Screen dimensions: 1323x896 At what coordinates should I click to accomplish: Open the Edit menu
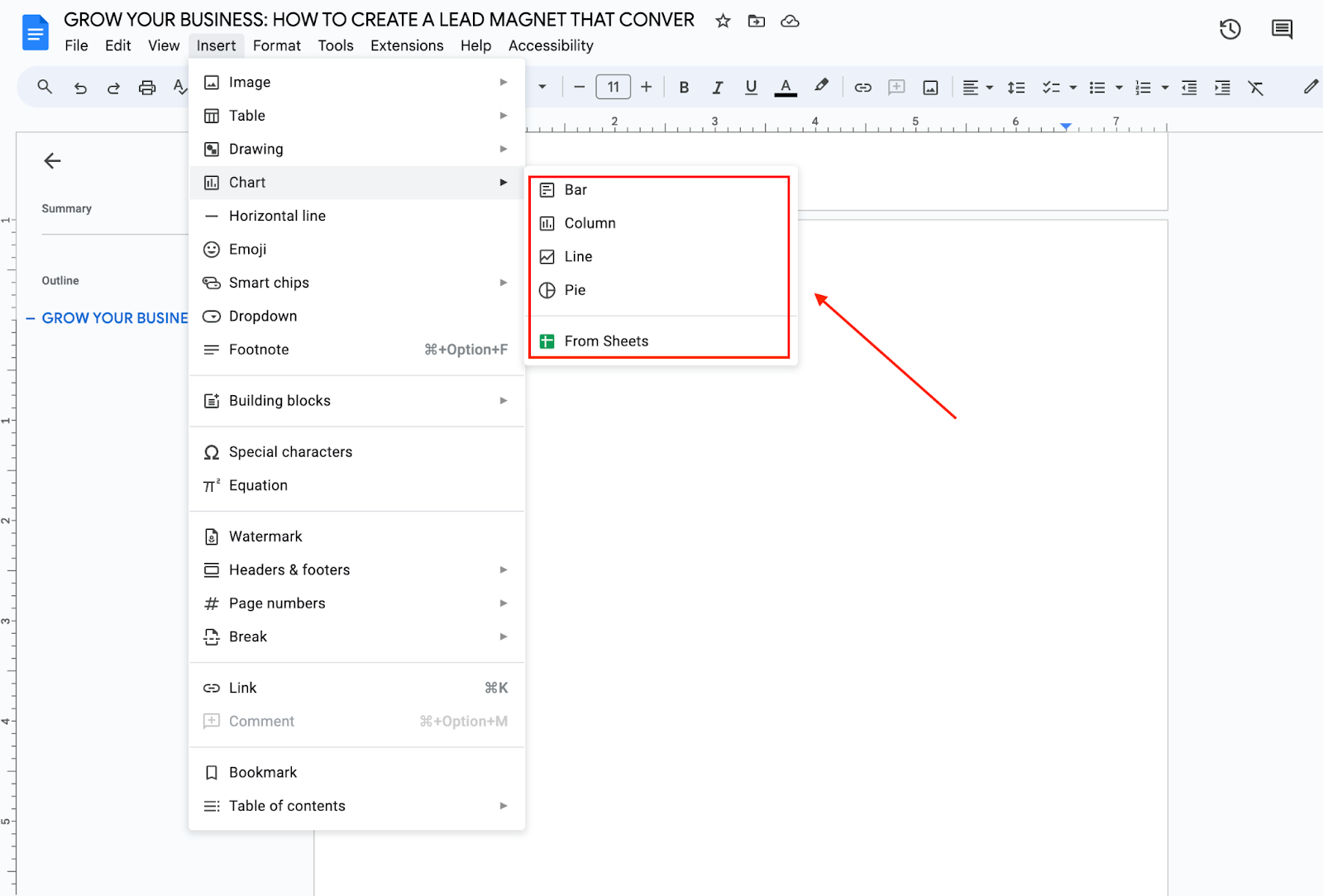point(117,45)
